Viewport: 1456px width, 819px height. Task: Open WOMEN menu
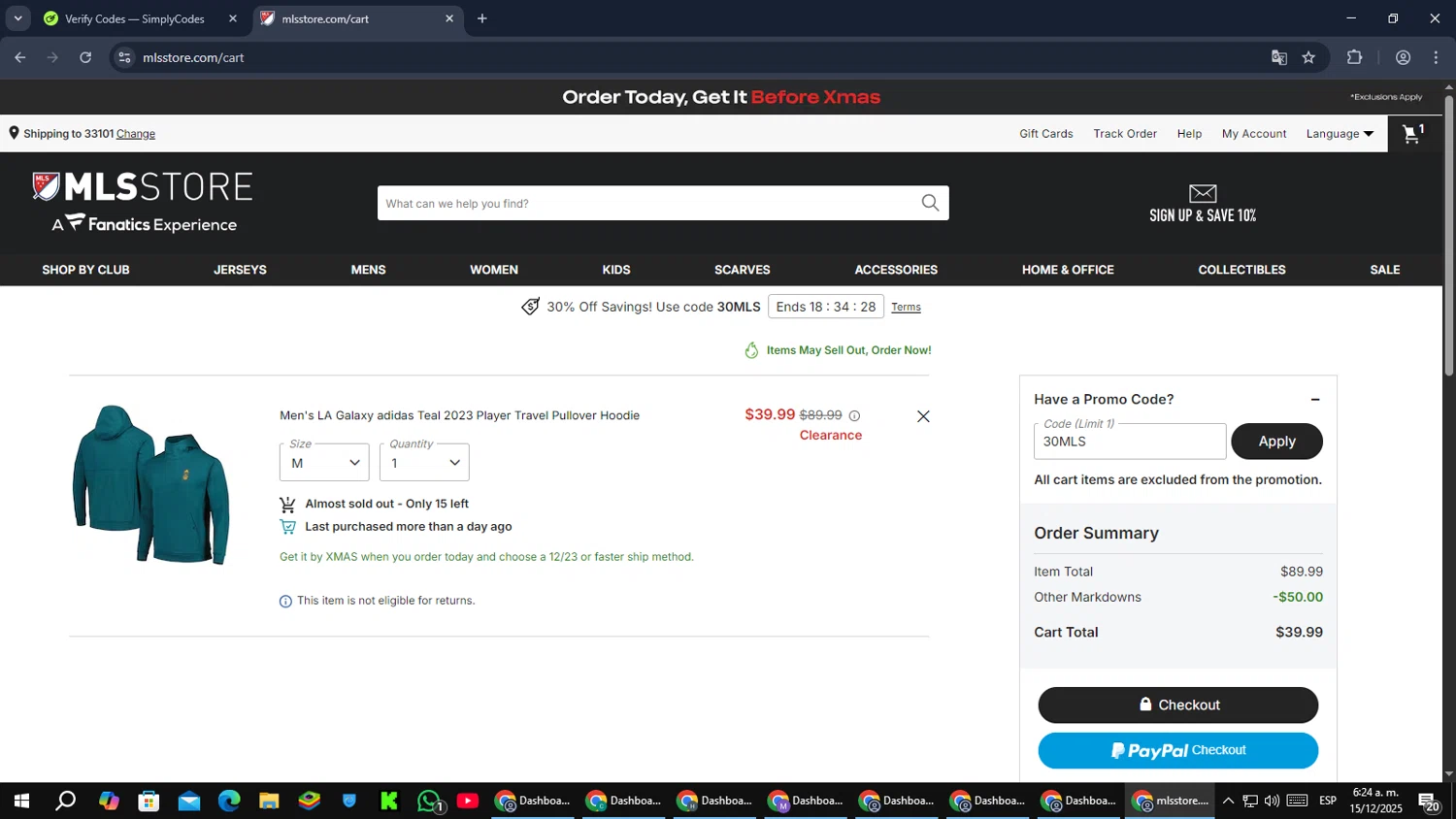click(494, 270)
